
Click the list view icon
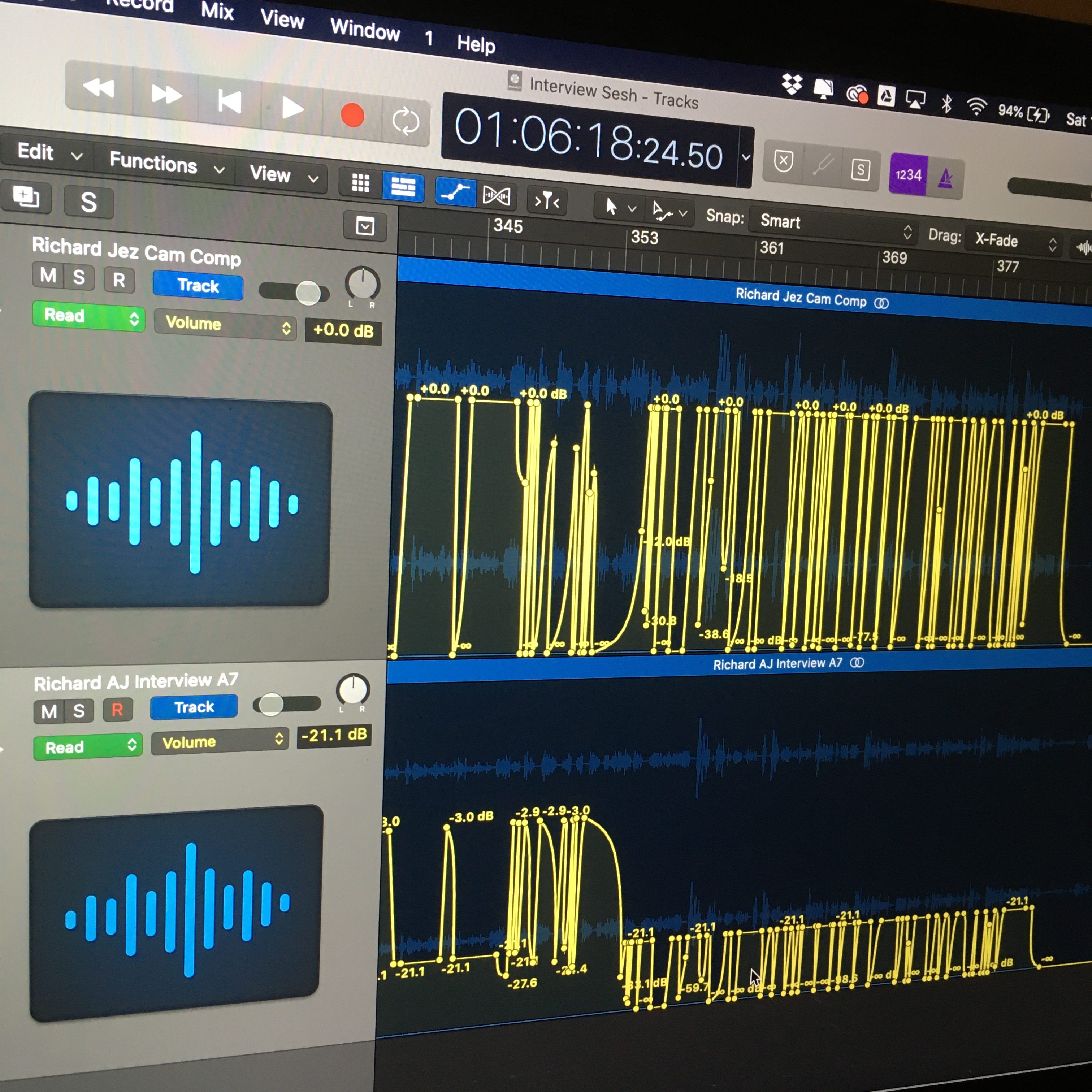pyautogui.click(x=403, y=186)
